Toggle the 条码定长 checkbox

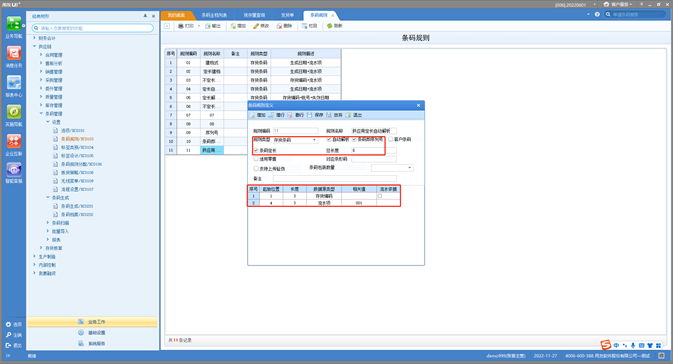[256, 151]
